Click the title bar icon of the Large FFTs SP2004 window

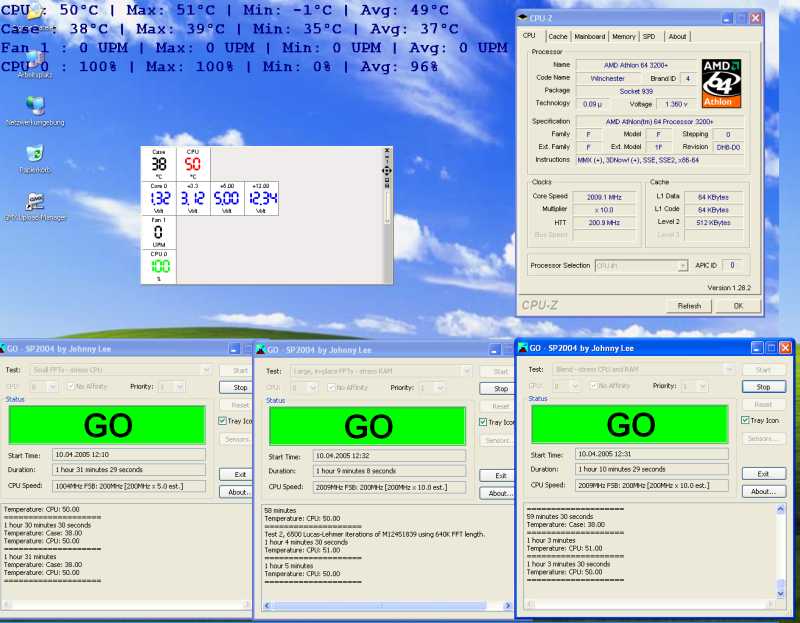[x=261, y=350]
